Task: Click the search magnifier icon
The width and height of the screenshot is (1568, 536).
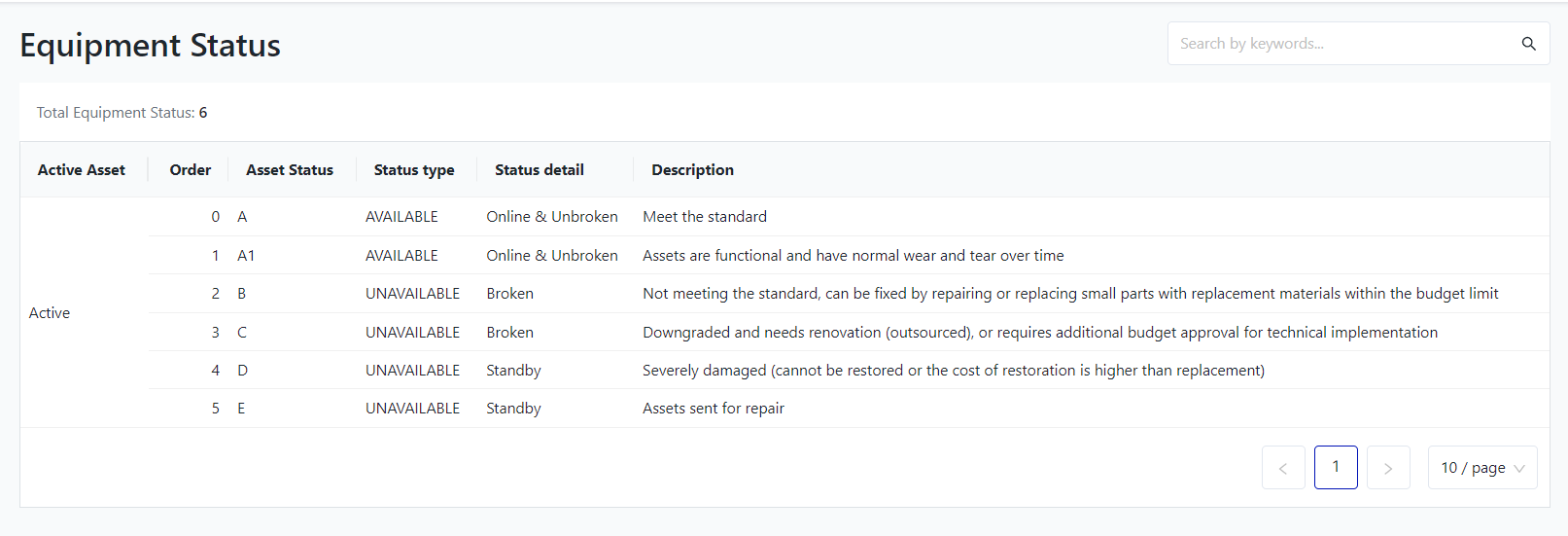Action: pyautogui.click(x=1528, y=44)
